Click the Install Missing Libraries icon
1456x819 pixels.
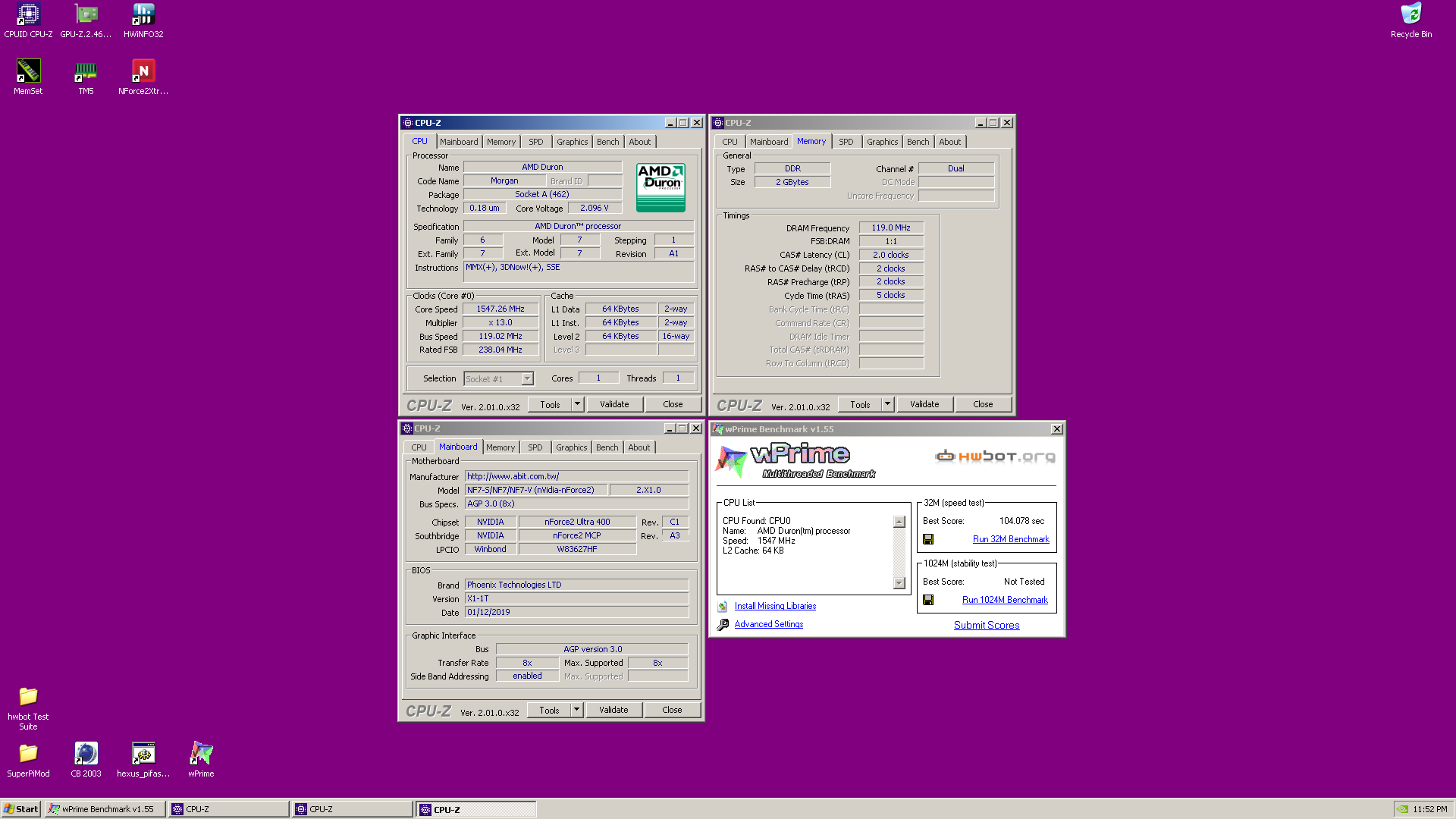pos(723,607)
